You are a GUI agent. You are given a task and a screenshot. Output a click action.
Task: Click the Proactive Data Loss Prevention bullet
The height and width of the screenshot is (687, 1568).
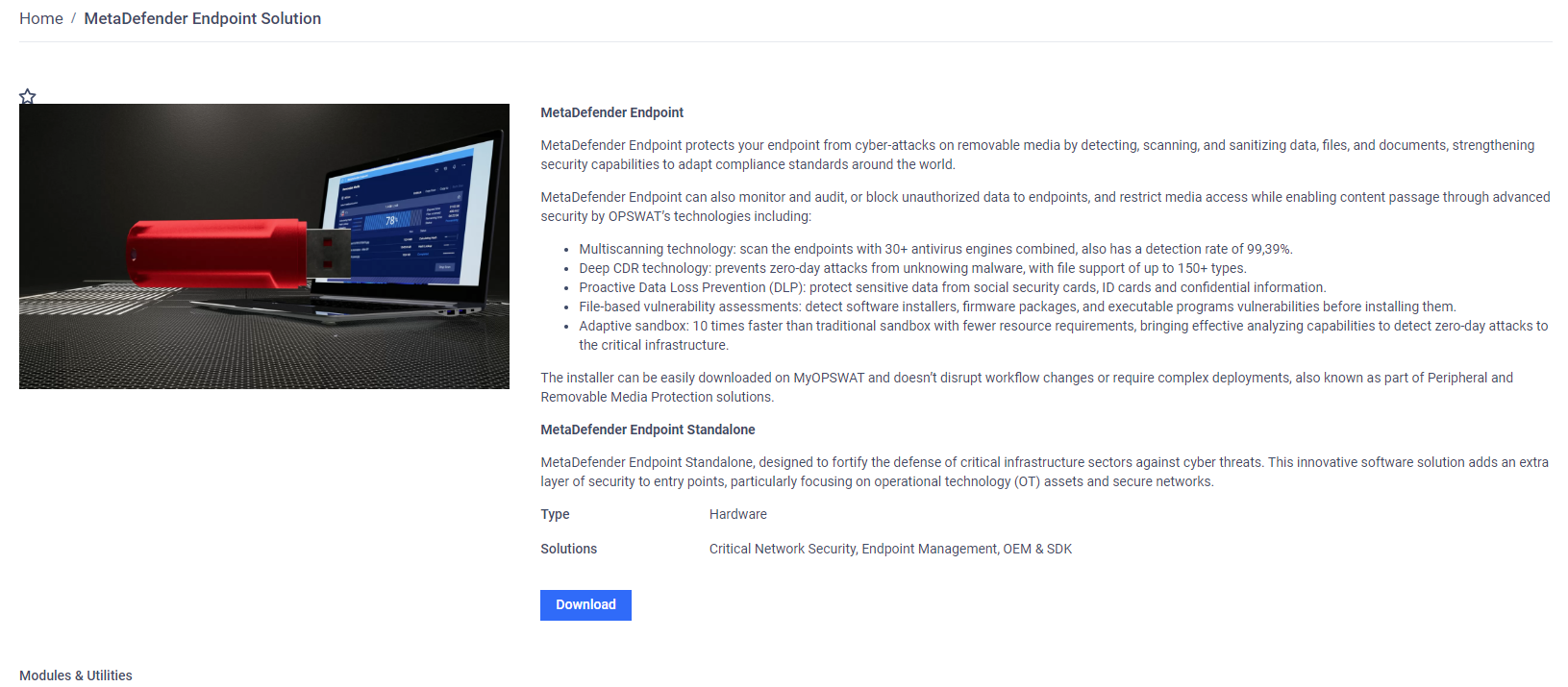tap(953, 287)
